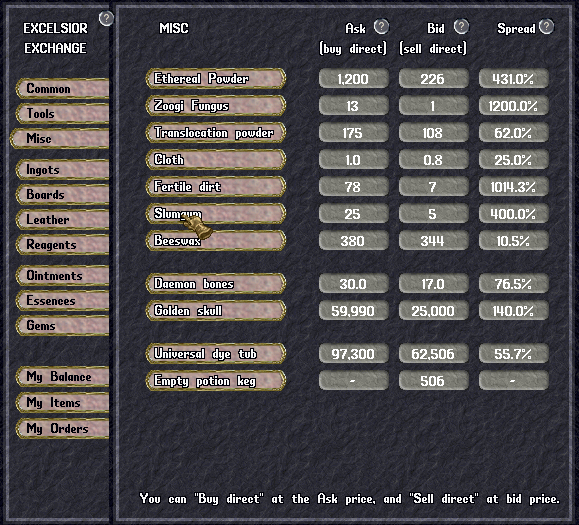Click the Daemon bones spread 76.5%
The image size is (579, 525).
pyautogui.click(x=514, y=284)
